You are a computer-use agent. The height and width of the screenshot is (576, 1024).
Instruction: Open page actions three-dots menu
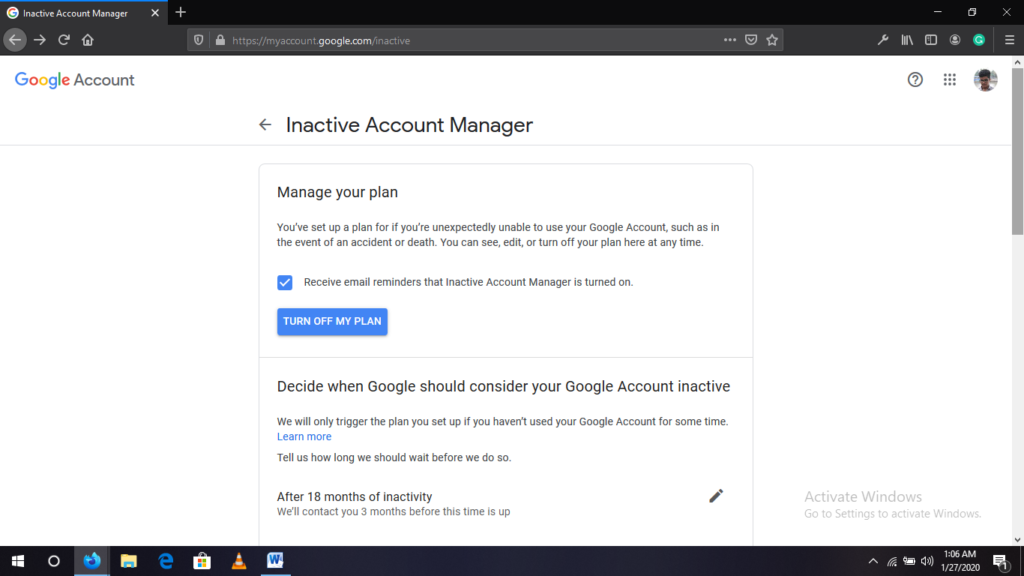729,40
